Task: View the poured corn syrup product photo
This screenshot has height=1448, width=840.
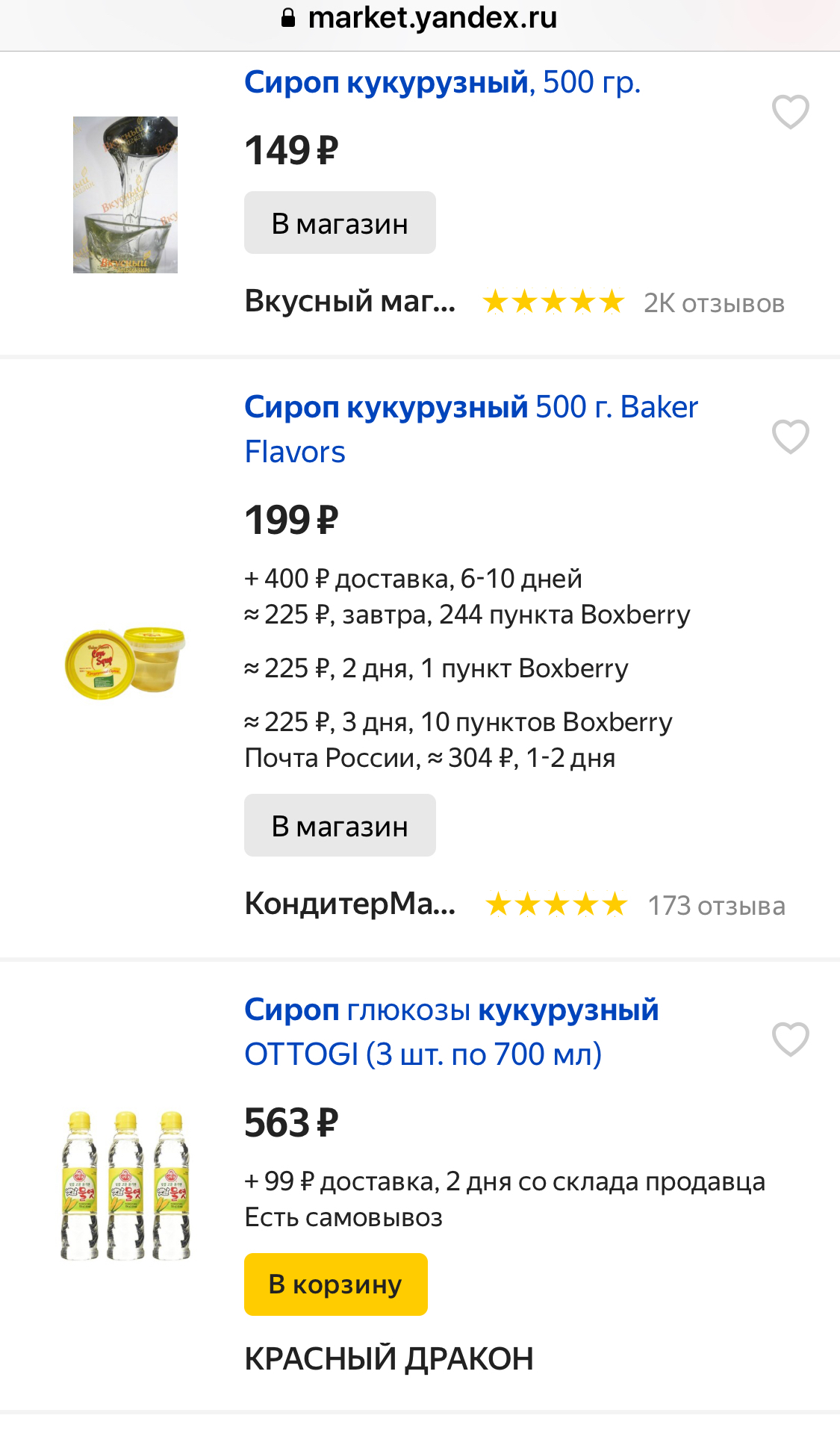Action: (125, 195)
